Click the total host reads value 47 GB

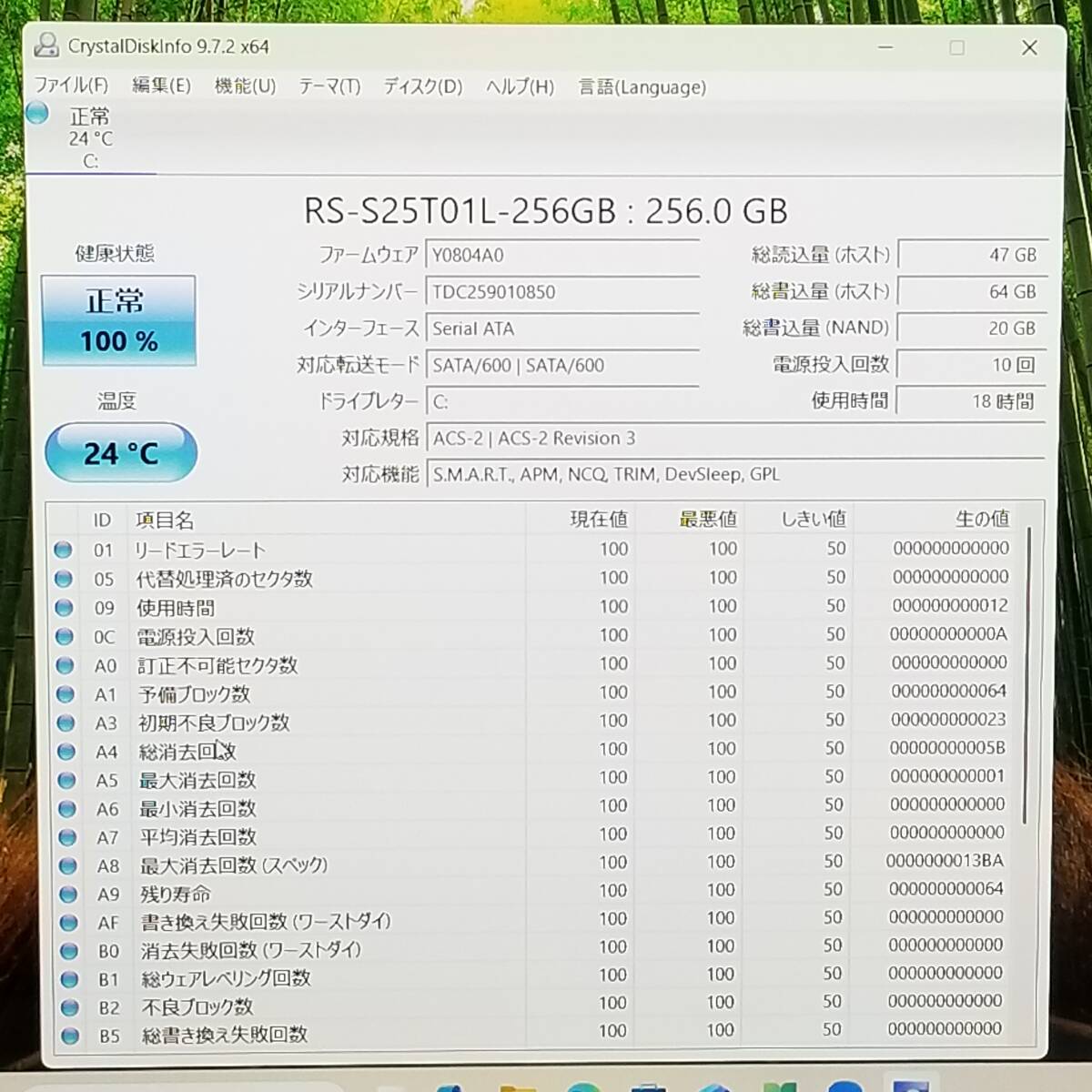[x=972, y=255]
